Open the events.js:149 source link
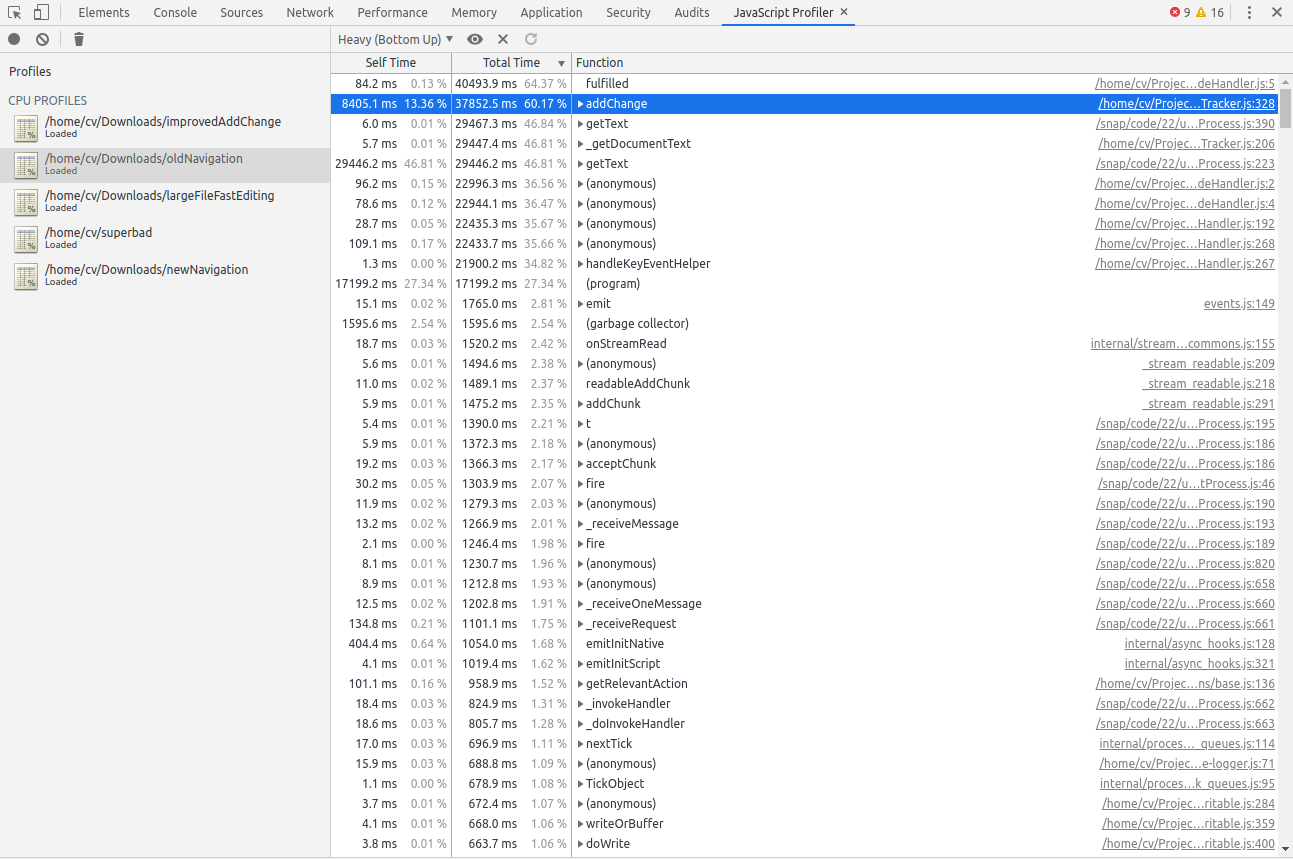This screenshot has width=1293, height=859. pos(1238,303)
